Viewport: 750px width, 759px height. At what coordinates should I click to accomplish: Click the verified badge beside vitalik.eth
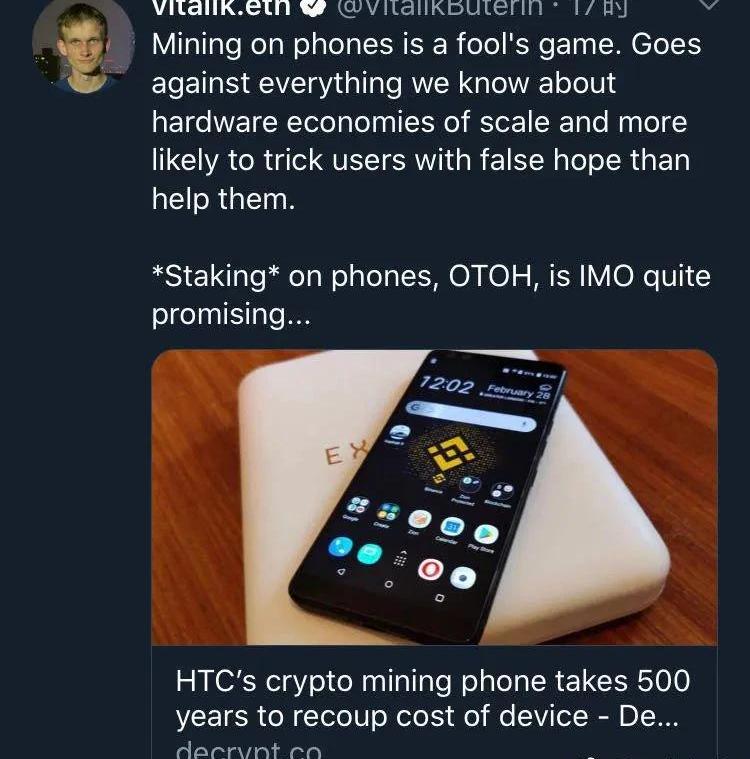[313, 7]
